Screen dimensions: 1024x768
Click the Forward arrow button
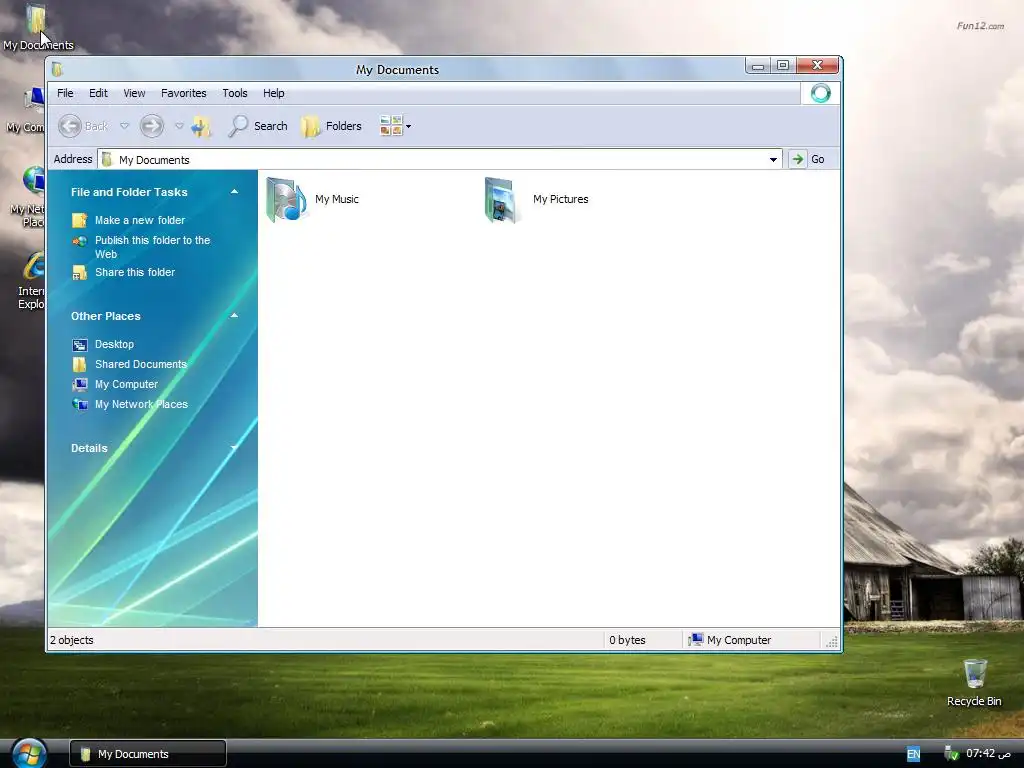[152, 126]
